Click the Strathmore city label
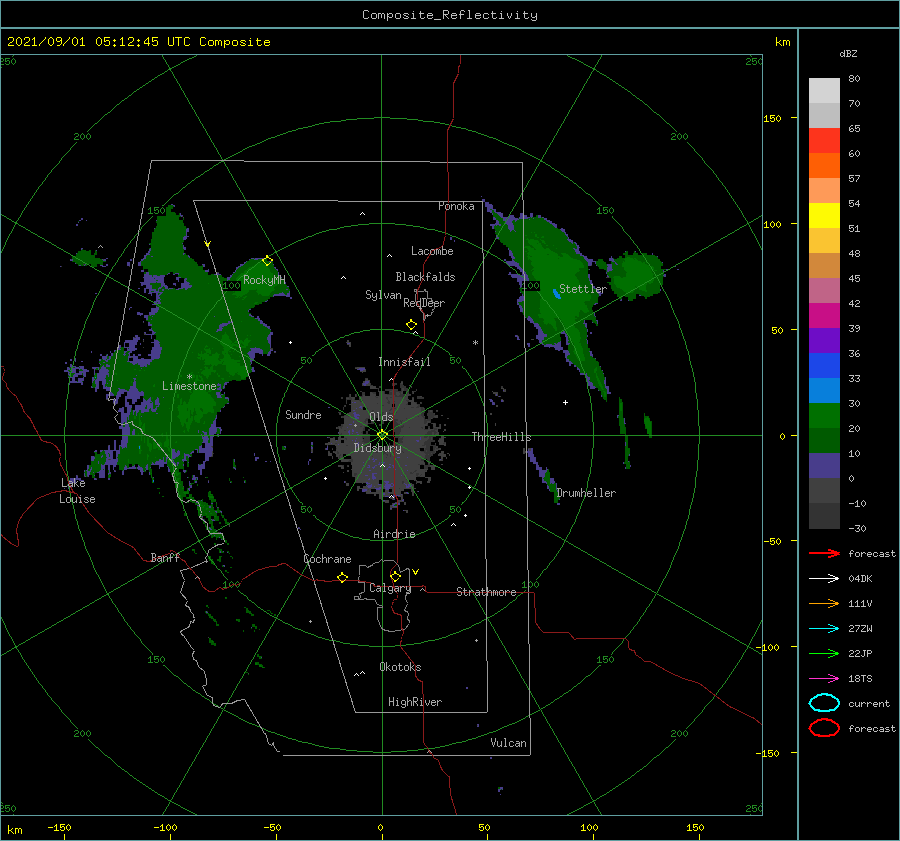 click(x=486, y=592)
